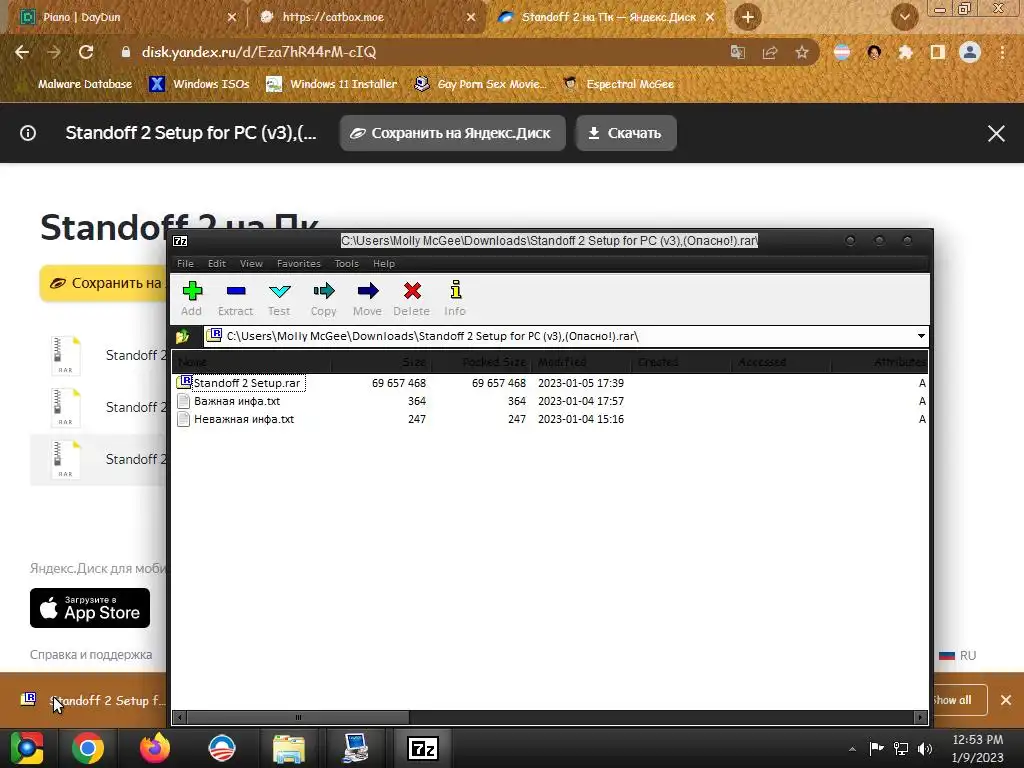1024x768 pixels.
Task: Click the volume speaker tray icon
Action: click(925, 749)
